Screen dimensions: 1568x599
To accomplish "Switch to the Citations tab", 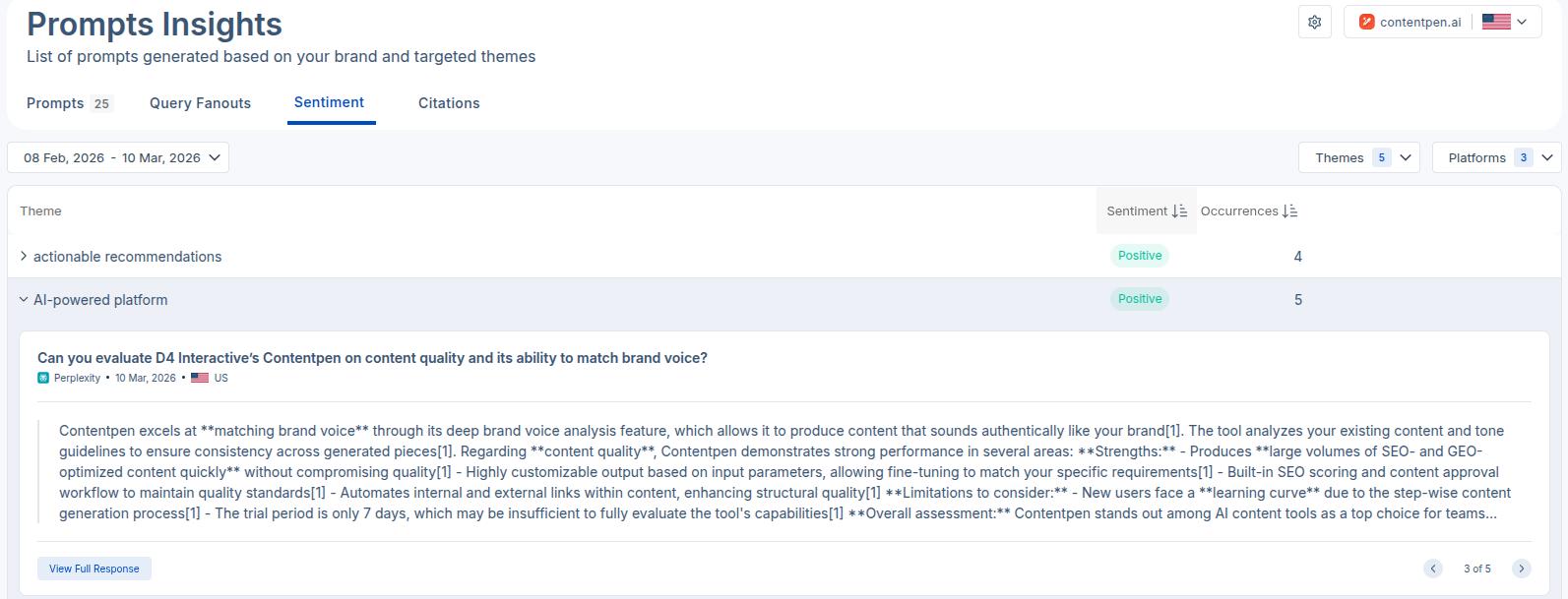I will 449,103.
